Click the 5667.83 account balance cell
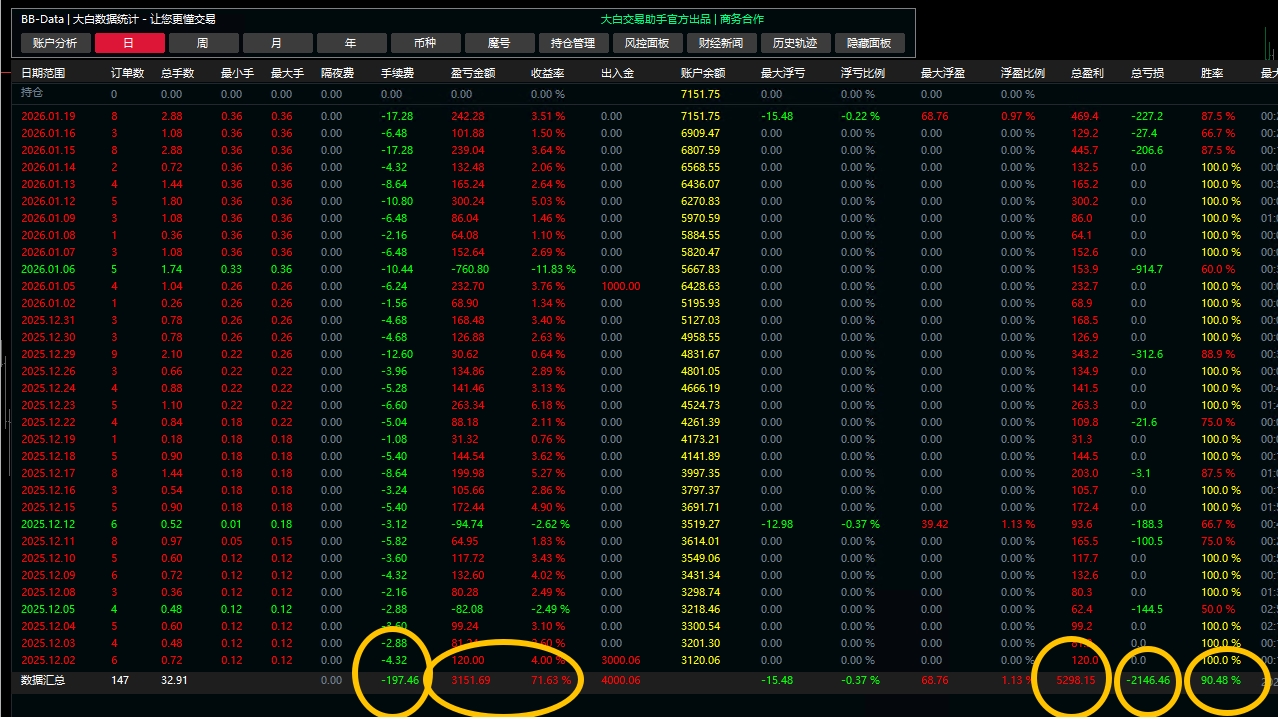This screenshot has height=717, width=1278. [700, 269]
